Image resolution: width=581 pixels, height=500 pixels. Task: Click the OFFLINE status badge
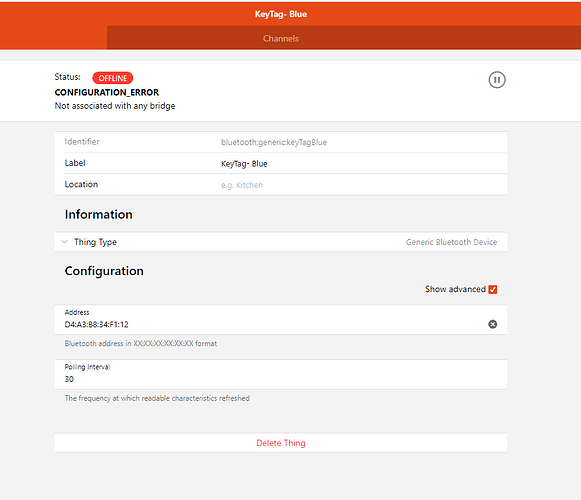pyautogui.click(x=113, y=78)
